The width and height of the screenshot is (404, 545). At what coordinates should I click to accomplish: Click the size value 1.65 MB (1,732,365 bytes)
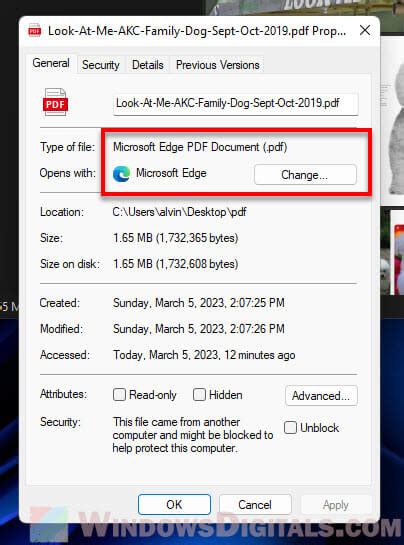176,238
